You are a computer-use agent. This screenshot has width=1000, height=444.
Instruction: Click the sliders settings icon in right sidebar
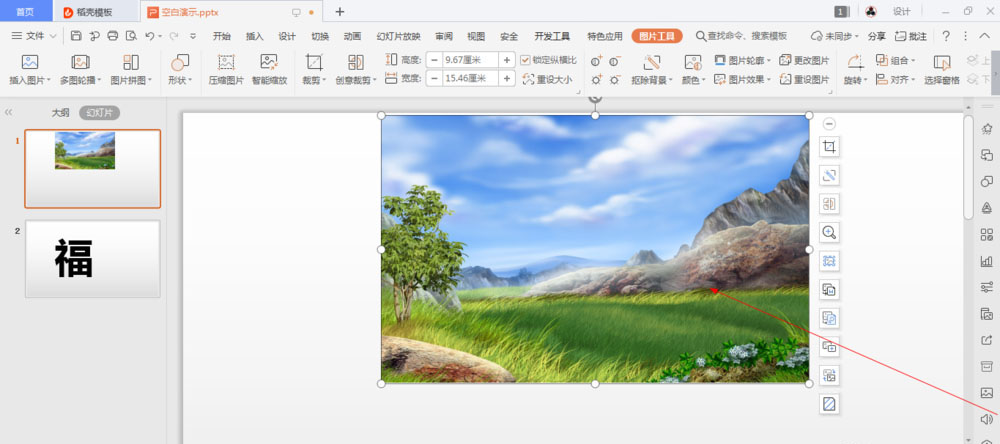coord(987,287)
